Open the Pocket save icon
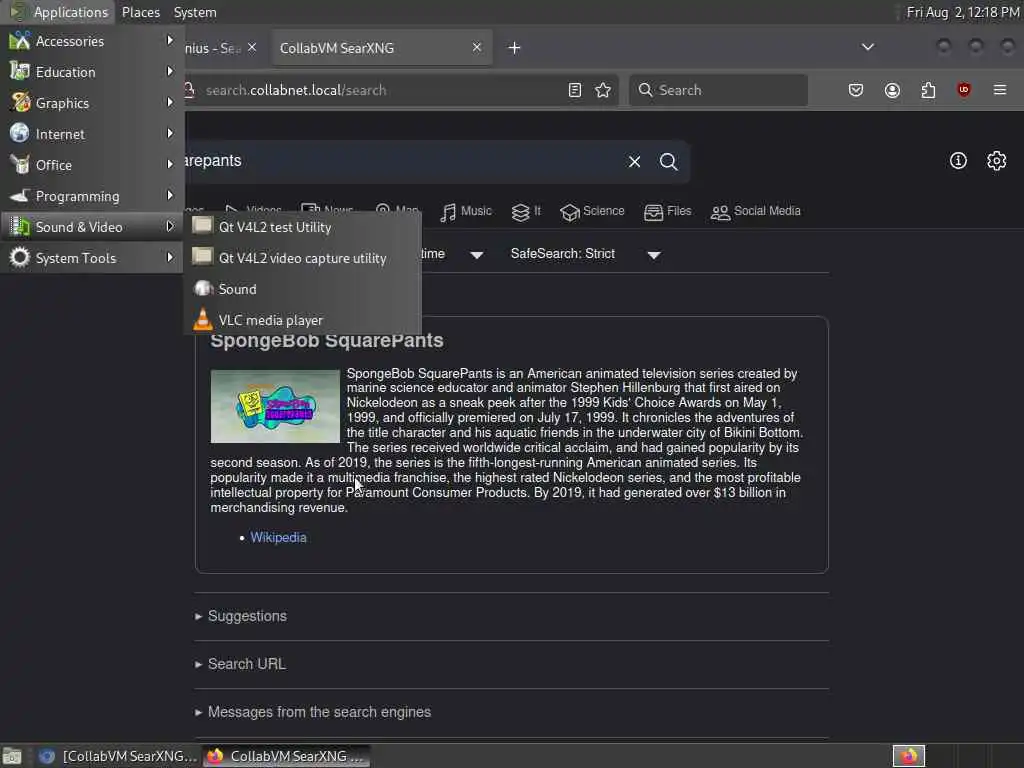 (856, 90)
